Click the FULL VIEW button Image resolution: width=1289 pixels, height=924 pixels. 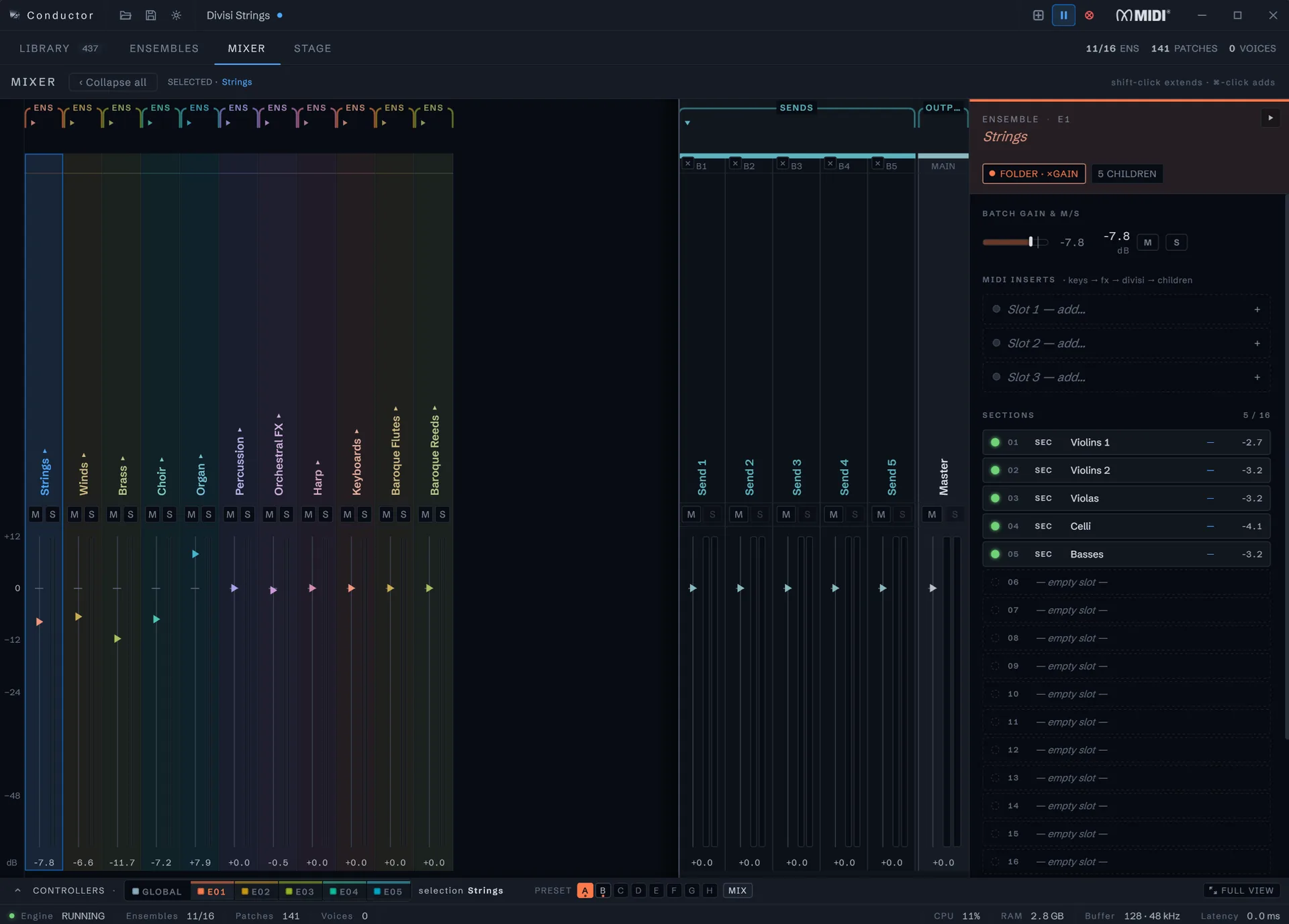click(x=1241, y=890)
